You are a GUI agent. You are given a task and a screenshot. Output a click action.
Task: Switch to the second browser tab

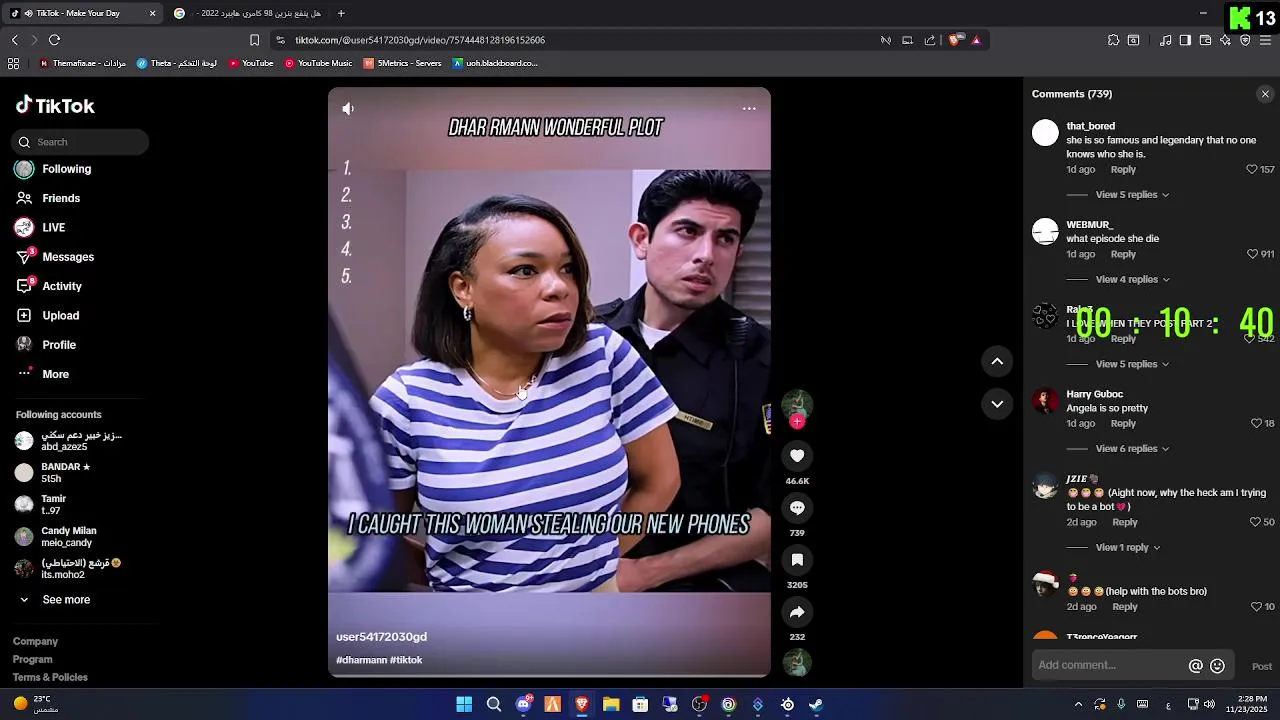pos(248,13)
